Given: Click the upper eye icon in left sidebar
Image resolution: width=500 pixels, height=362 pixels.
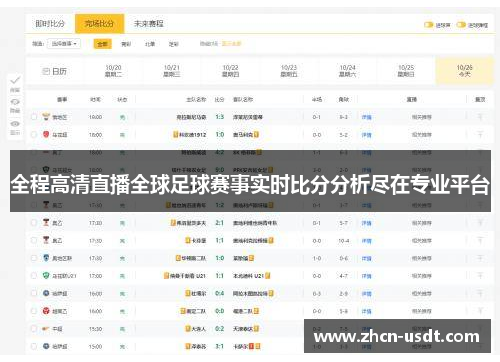Looking at the screenshot, I should point(15,102).
